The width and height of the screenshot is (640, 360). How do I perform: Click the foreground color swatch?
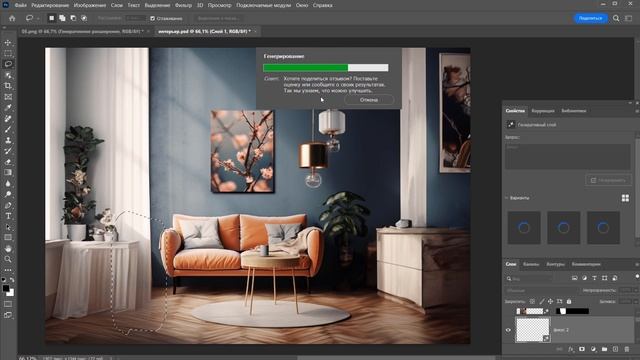(6, 289)
